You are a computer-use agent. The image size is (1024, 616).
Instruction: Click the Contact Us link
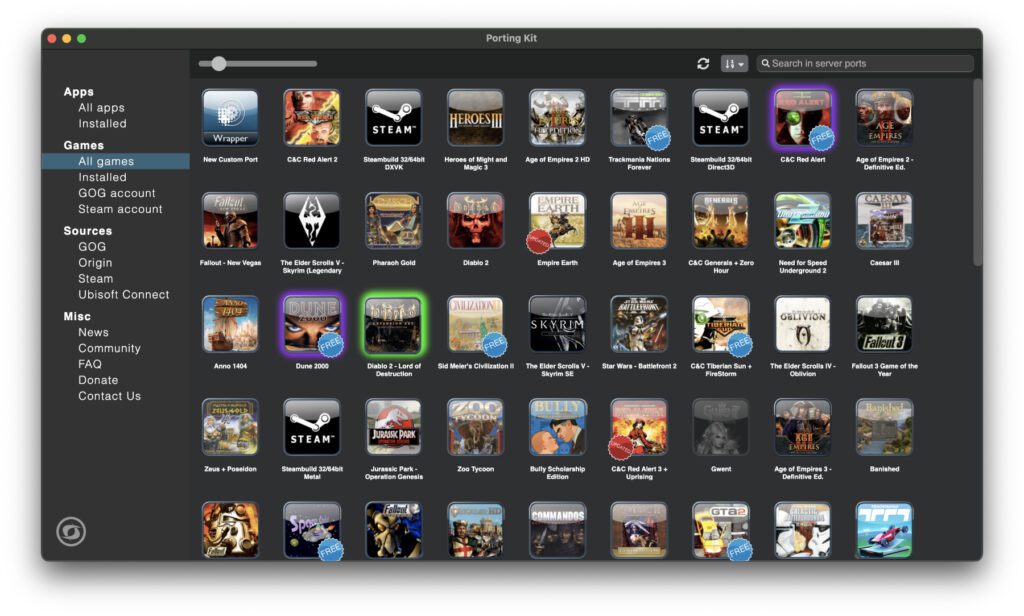[109, 396]
